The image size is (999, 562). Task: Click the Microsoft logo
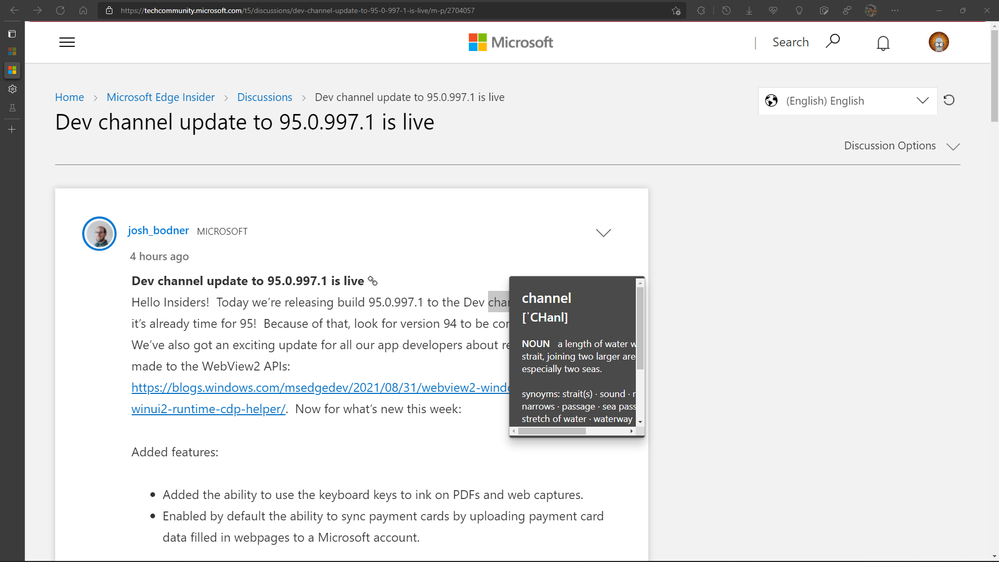click(511, 42)
